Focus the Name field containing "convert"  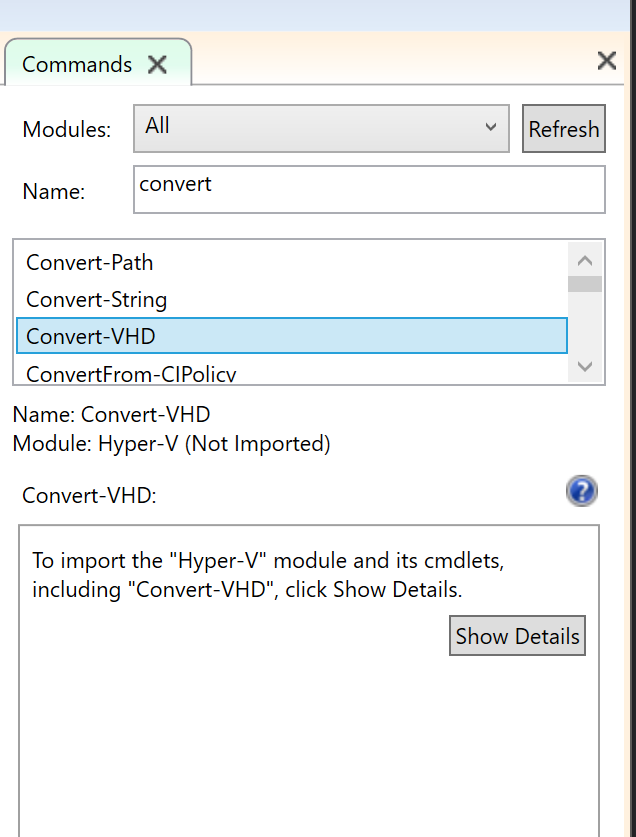pos(369,189)
